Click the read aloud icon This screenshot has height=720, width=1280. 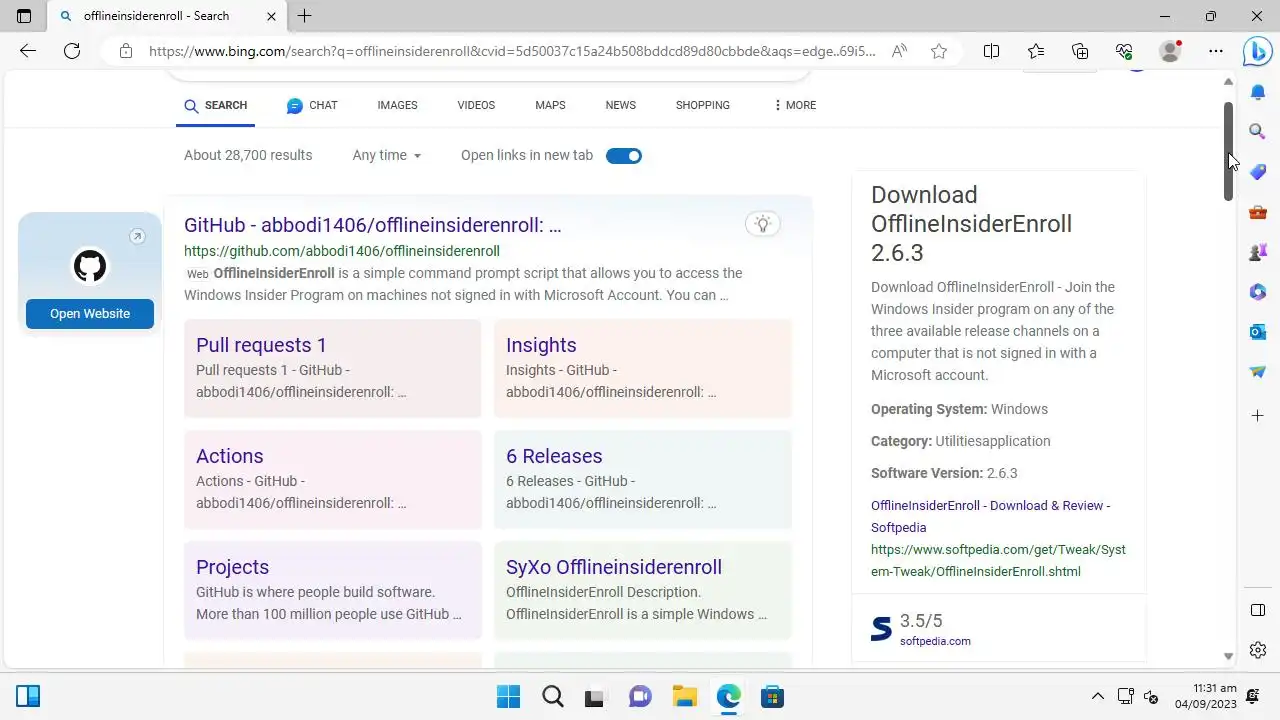900,51
